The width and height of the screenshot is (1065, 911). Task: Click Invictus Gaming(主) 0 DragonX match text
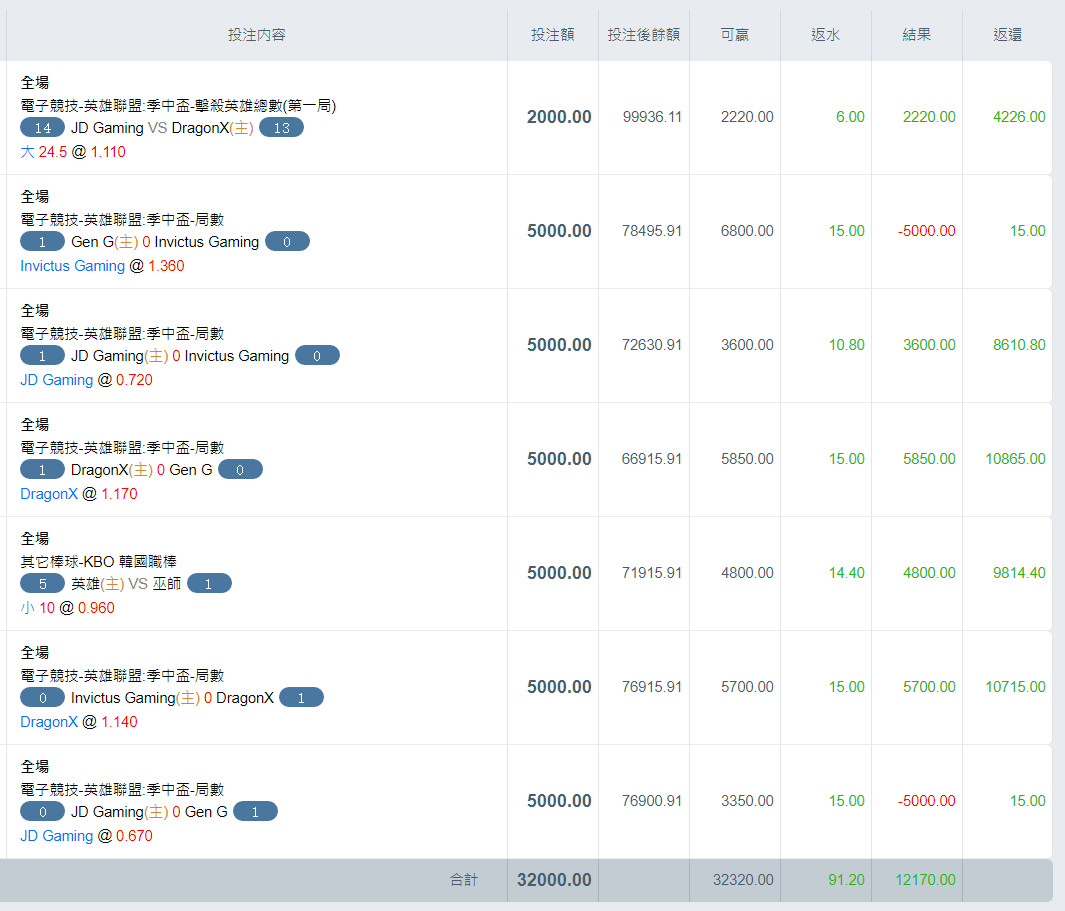(173, 698)
